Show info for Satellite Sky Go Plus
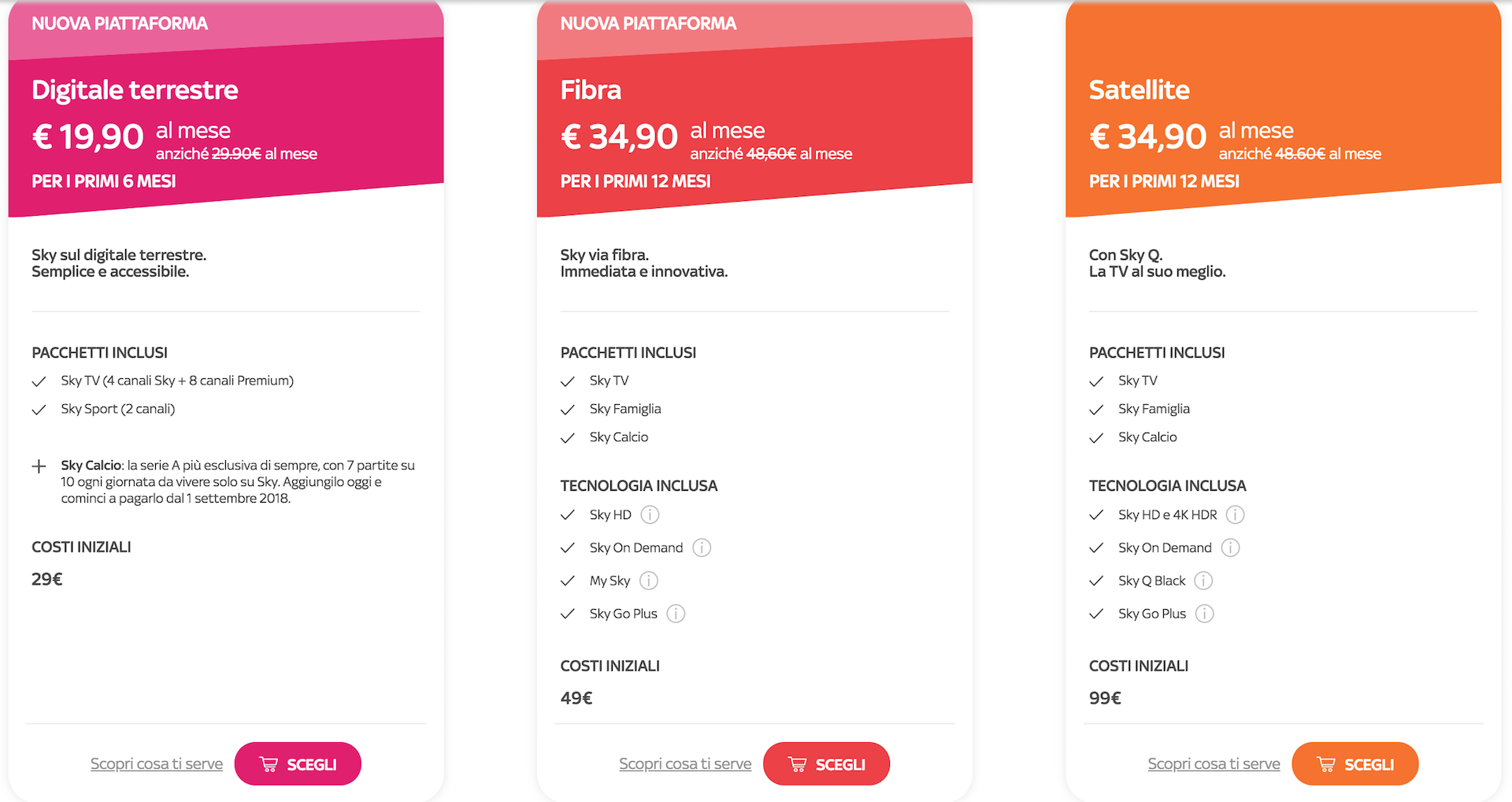 tap(1205, 614)
